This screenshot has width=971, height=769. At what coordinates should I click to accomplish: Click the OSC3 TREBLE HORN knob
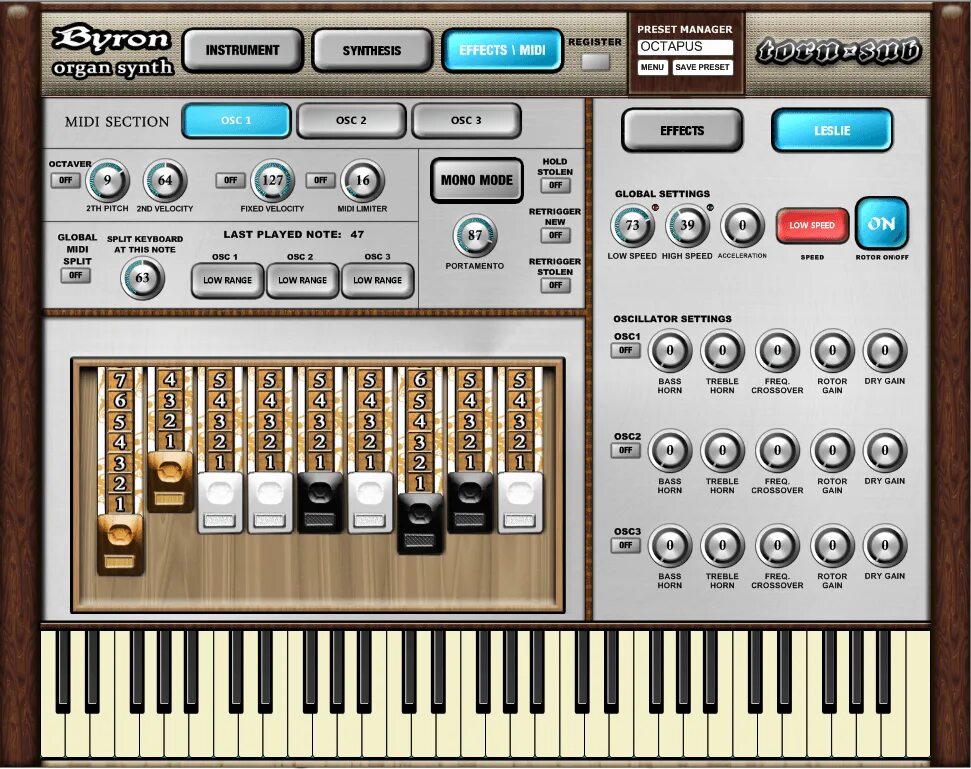tap(722, 546)
